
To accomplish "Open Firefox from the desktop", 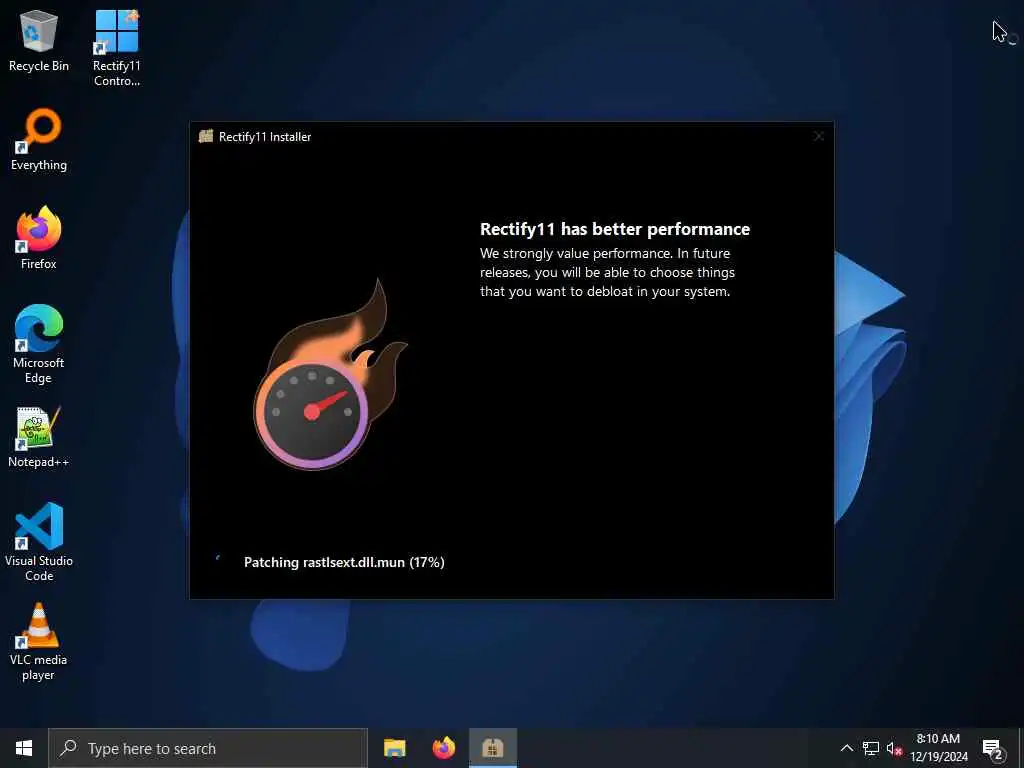I will (39, 238).
